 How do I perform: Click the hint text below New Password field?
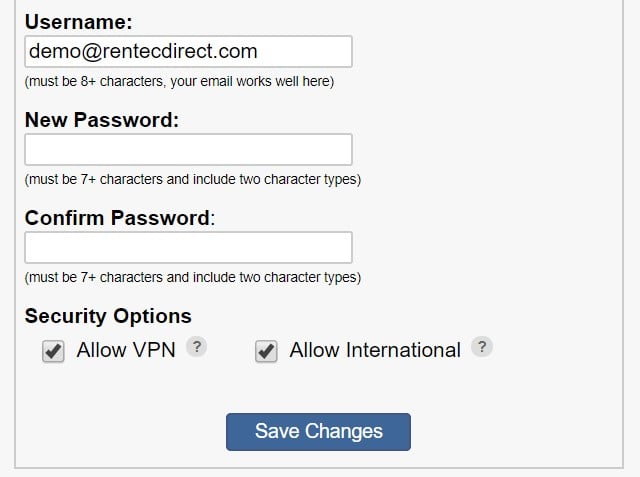coord(192,180)
